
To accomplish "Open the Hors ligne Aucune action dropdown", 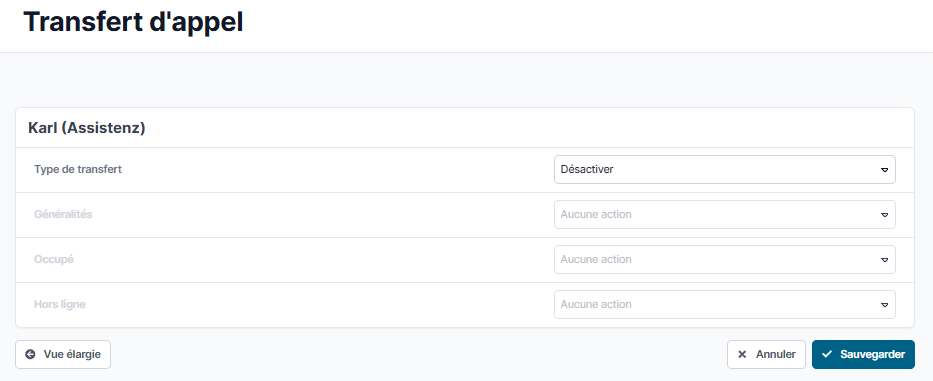I will tap(725, 304).
